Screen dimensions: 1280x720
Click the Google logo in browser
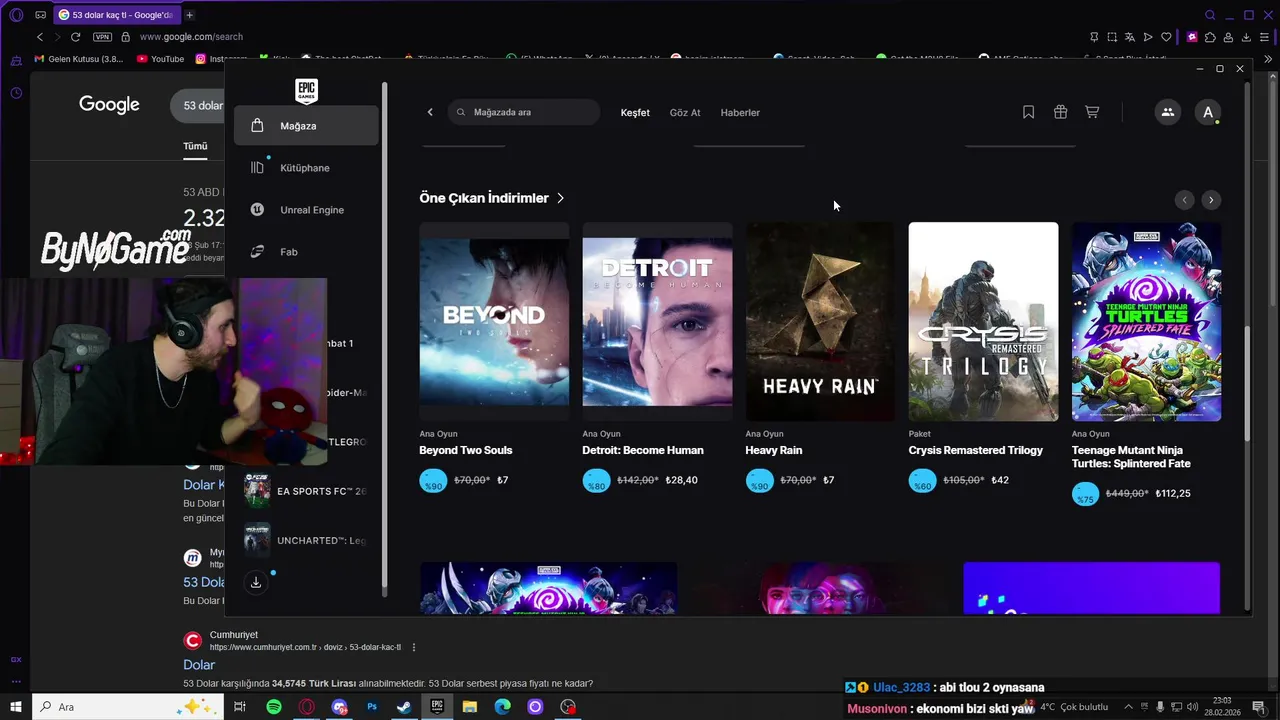pos(109,105)
